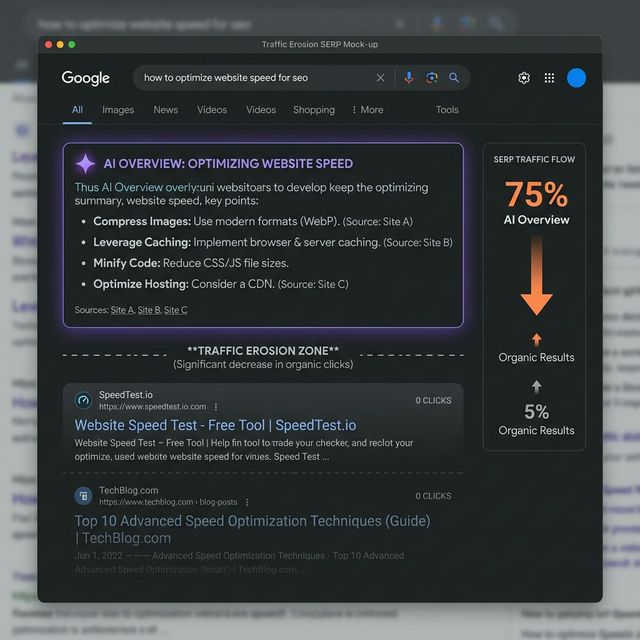Click the blue account profile avatar
This screenshot has height=640, width=640.
click(576, 78)
